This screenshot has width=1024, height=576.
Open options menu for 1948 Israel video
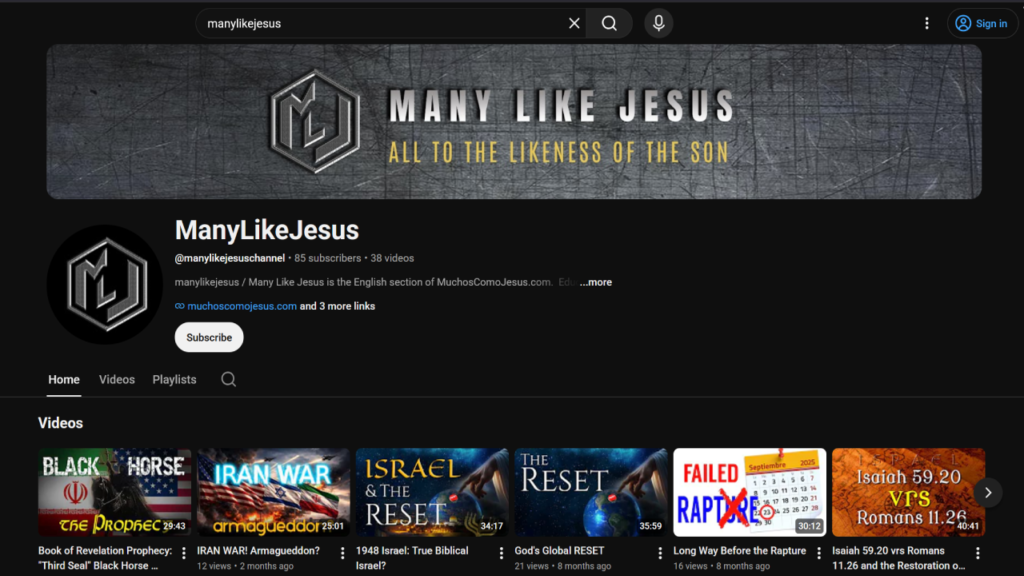(x=501, y=553)
